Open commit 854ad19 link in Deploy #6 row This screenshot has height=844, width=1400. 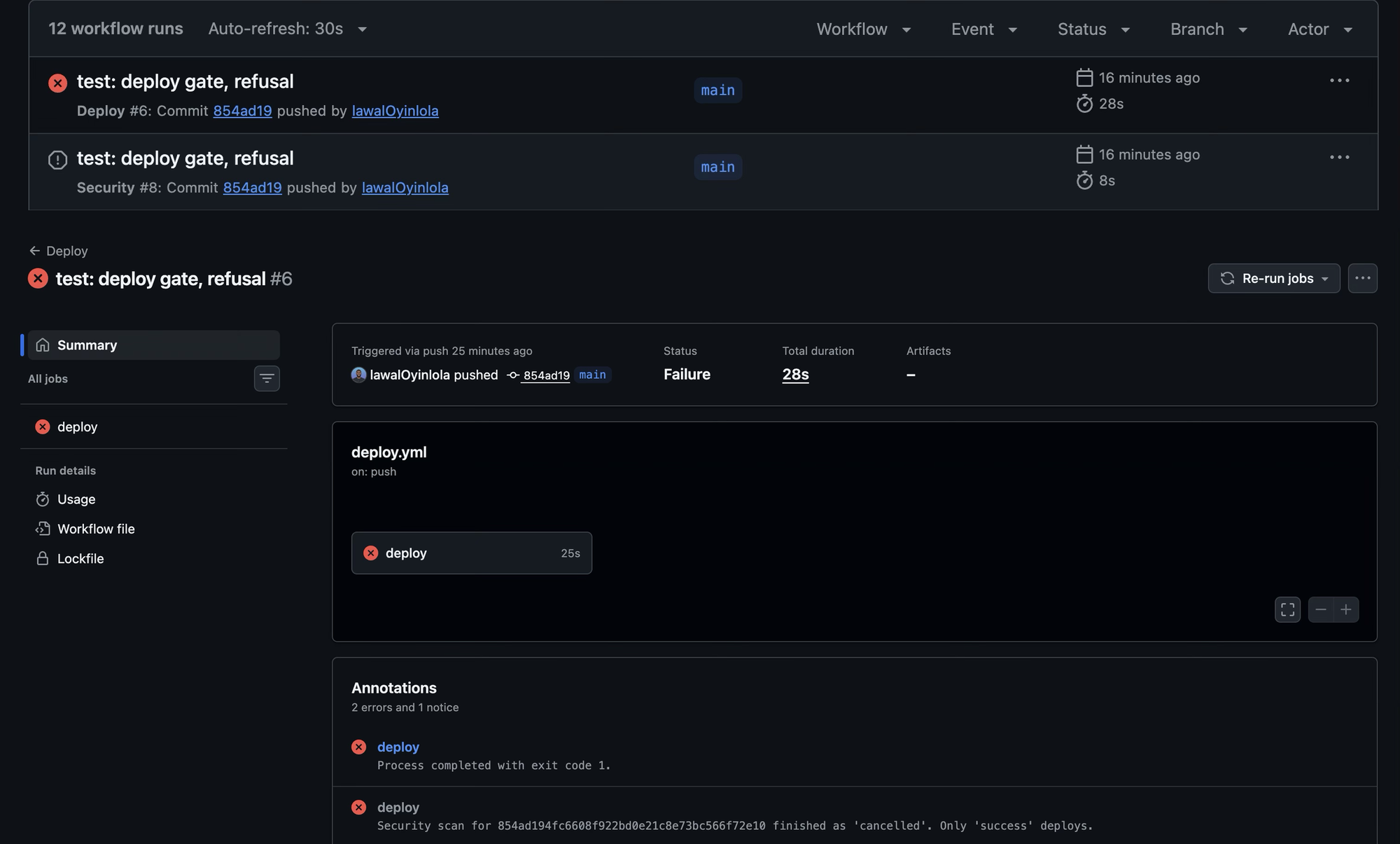pos(242,111)
